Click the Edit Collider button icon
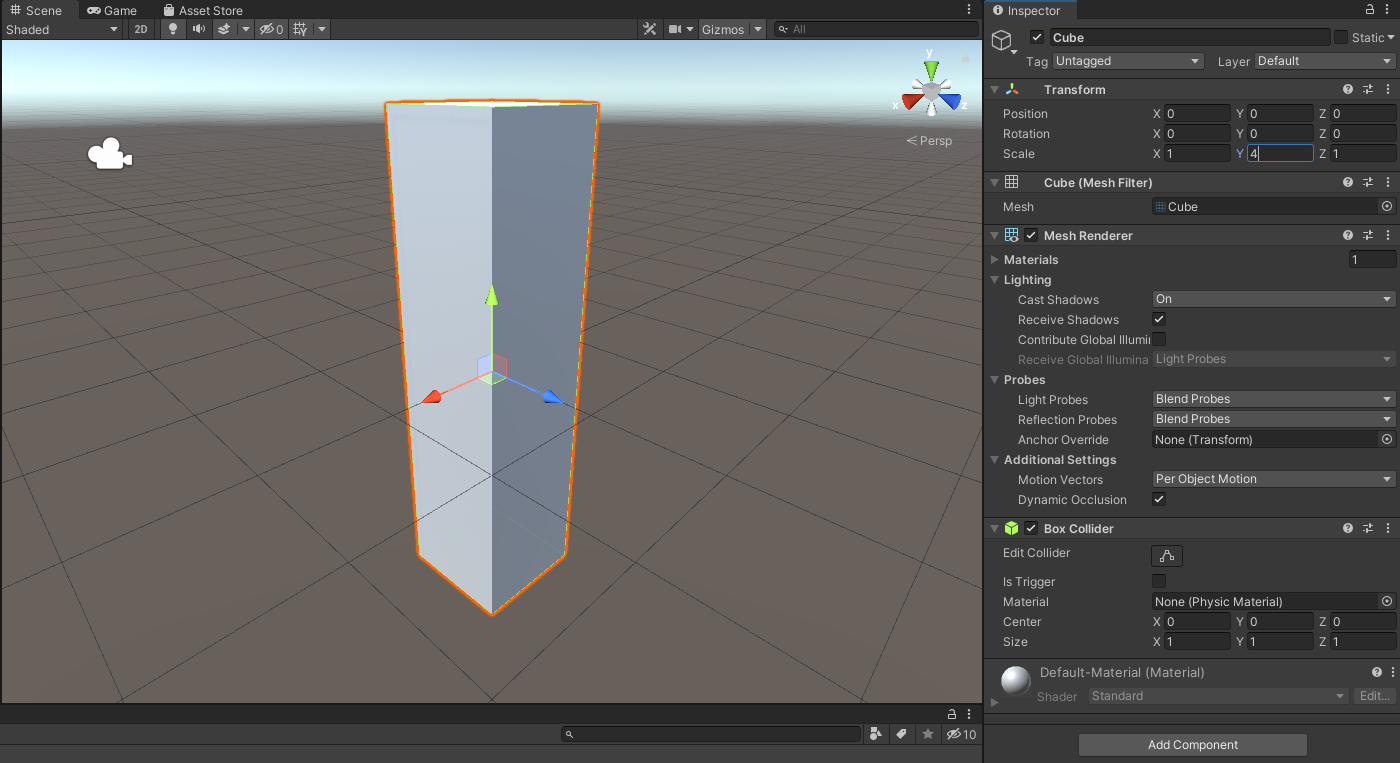Image resolution: width=1400 pixels, height=763 pixels. 1166,555
